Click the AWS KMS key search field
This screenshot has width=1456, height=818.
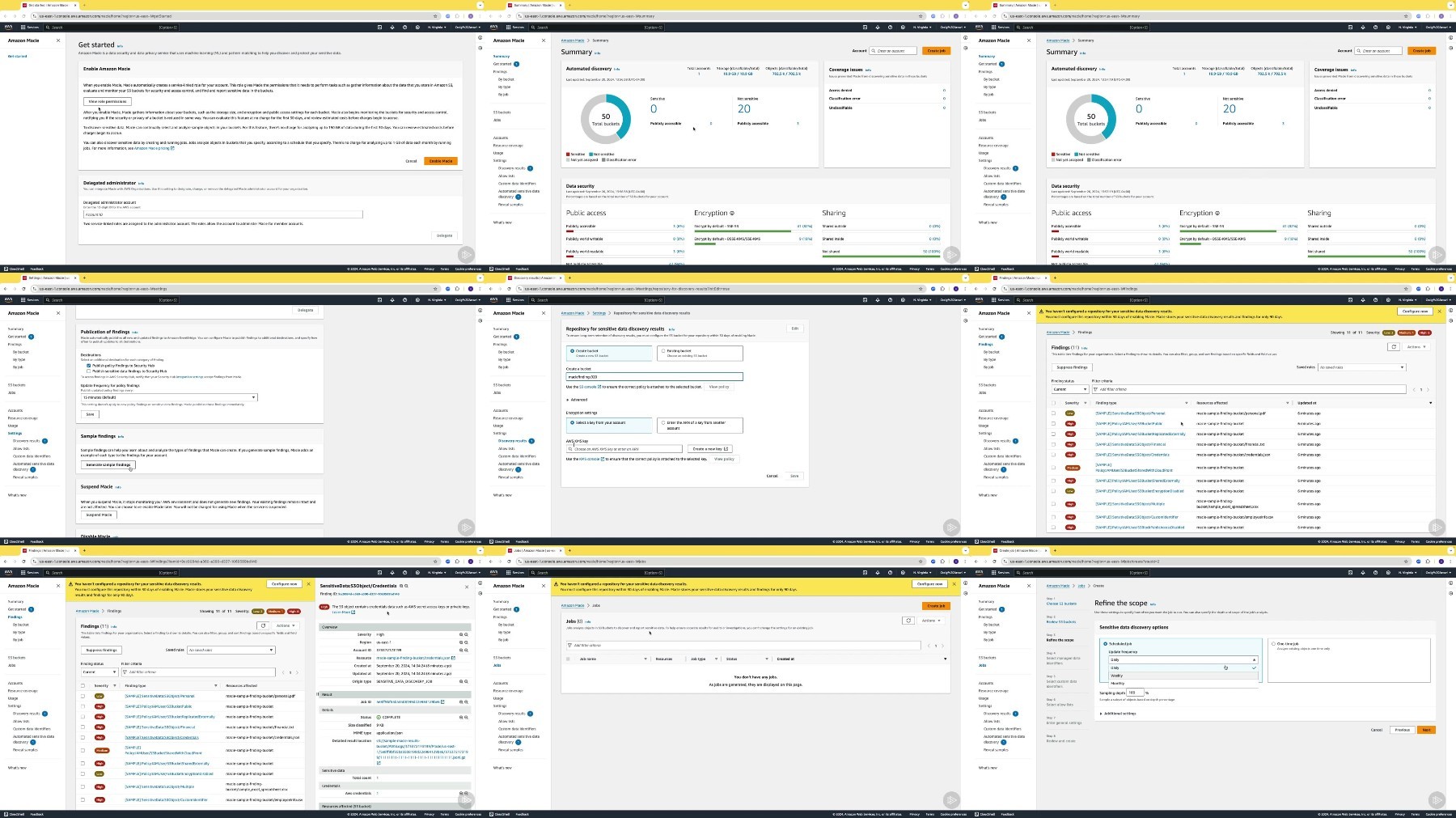(x=624, y=448)
